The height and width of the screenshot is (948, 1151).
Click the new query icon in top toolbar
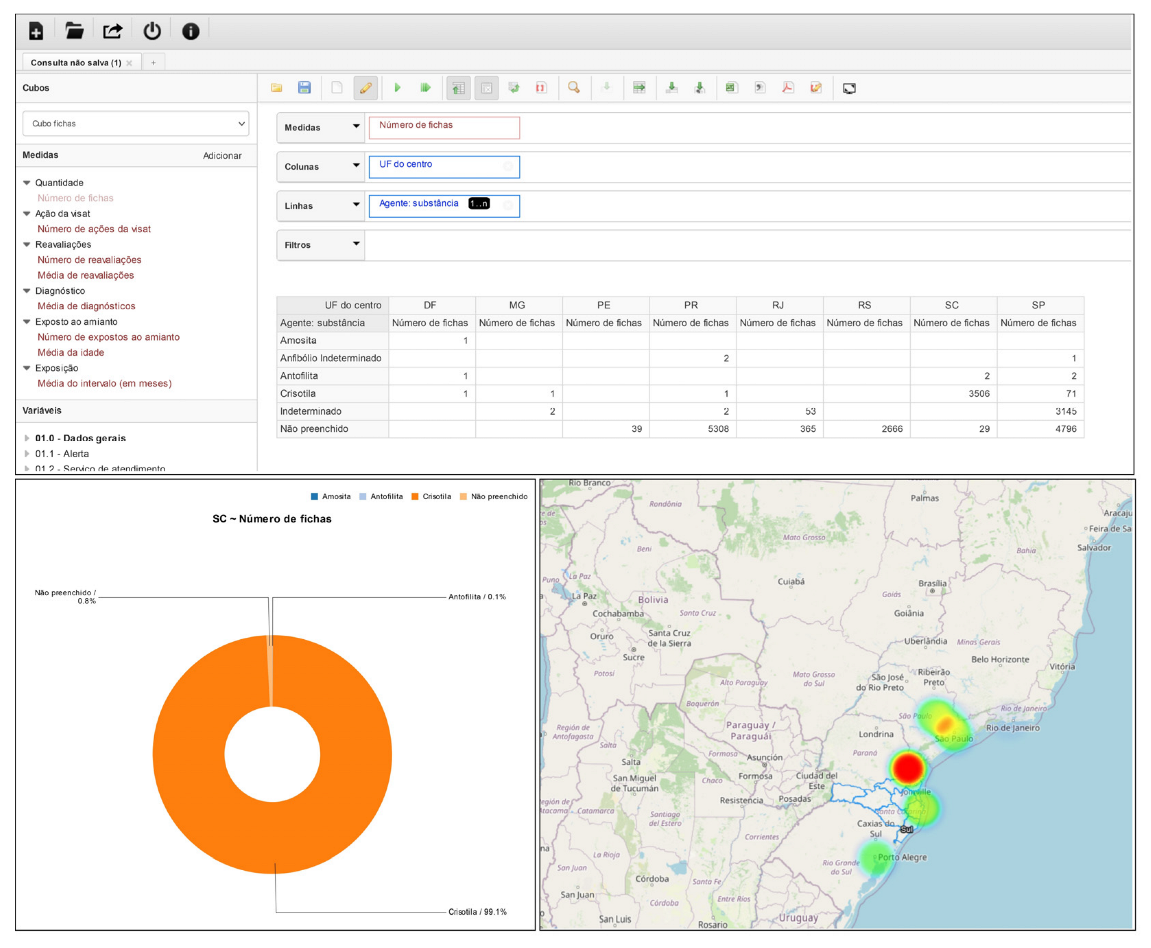pos(36,31)
